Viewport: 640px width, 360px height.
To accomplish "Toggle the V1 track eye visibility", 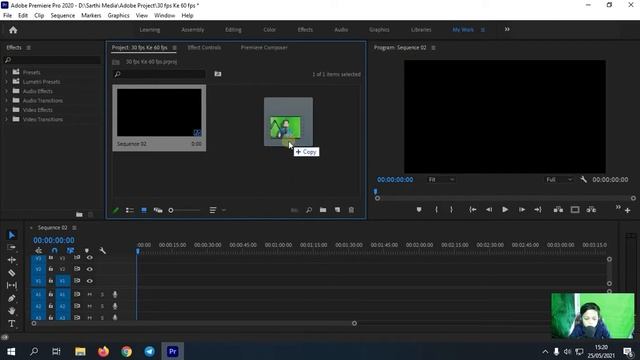I will click(90, 281).
